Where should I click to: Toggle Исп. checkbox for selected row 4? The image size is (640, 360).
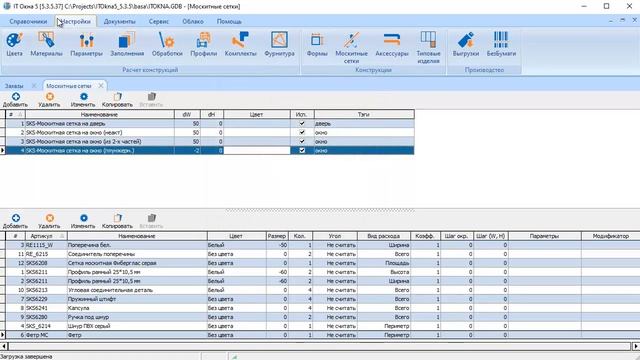tap(302, 150)
